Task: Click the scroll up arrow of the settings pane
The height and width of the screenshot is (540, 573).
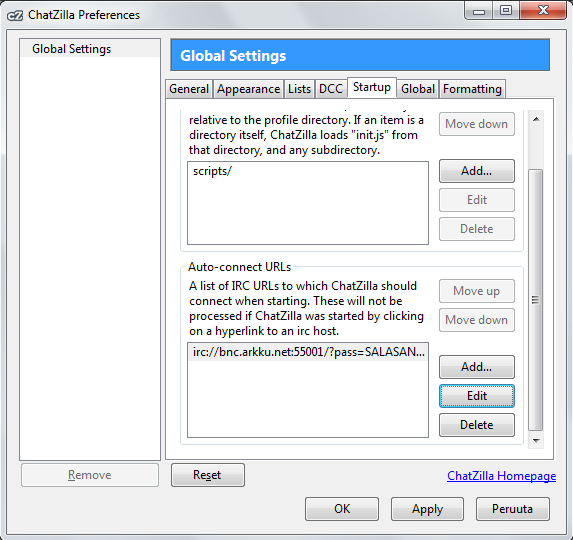Action: (536, 119)
